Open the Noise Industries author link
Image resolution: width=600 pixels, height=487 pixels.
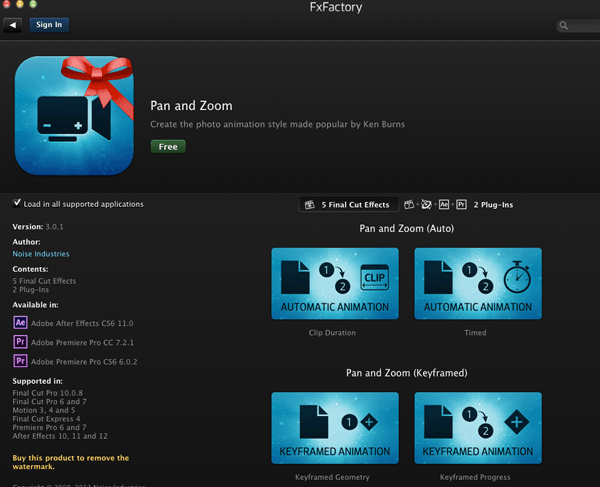[x=41, y=254]
